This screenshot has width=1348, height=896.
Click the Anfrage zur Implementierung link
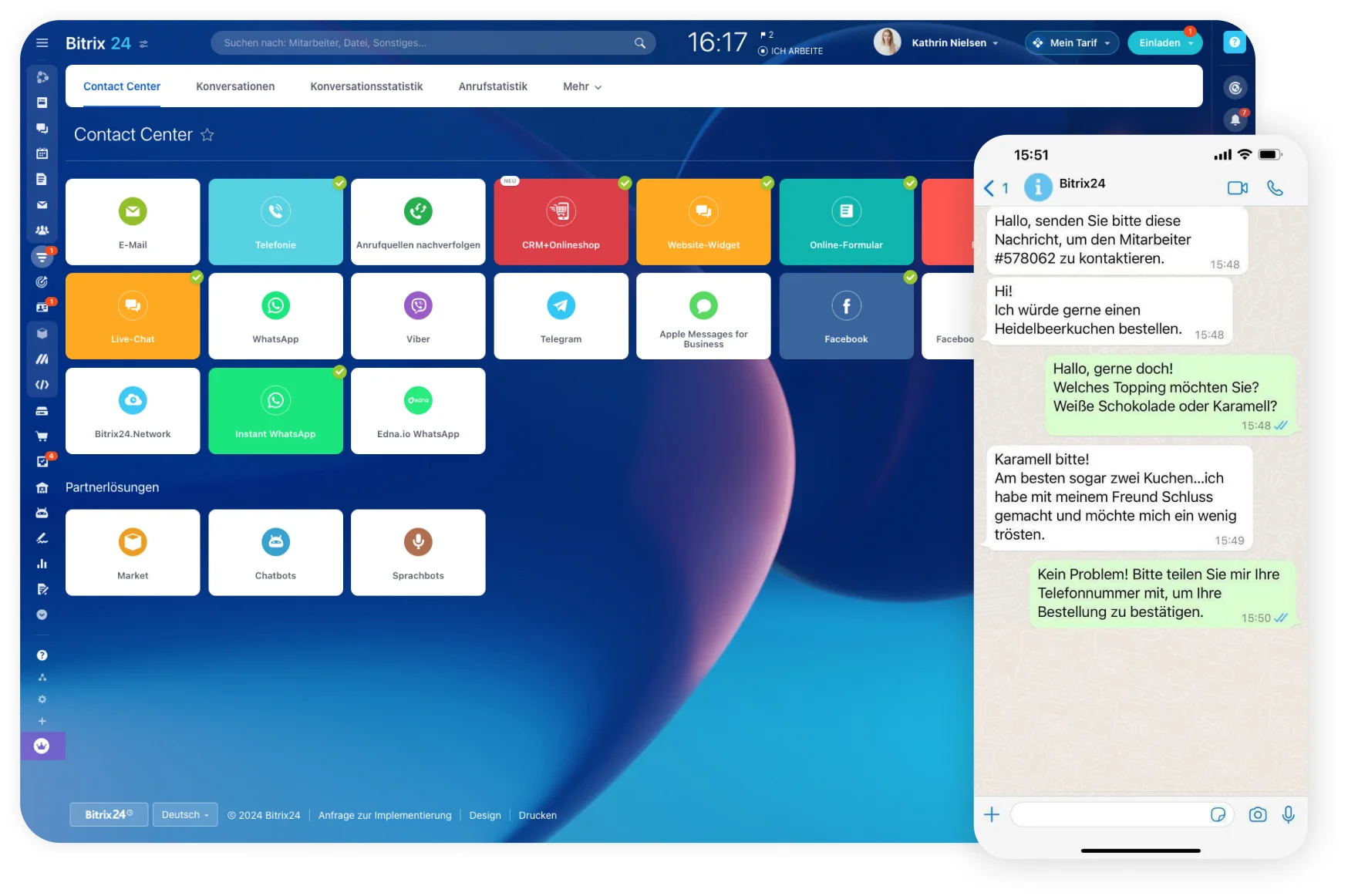click(x=385, y=816)
